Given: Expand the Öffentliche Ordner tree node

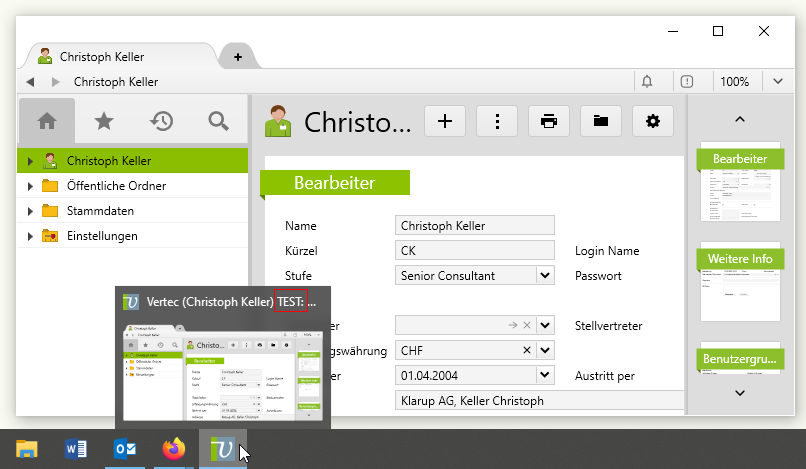Looking at the screenshot, I should pyautogui.click(x=30, y=186).
